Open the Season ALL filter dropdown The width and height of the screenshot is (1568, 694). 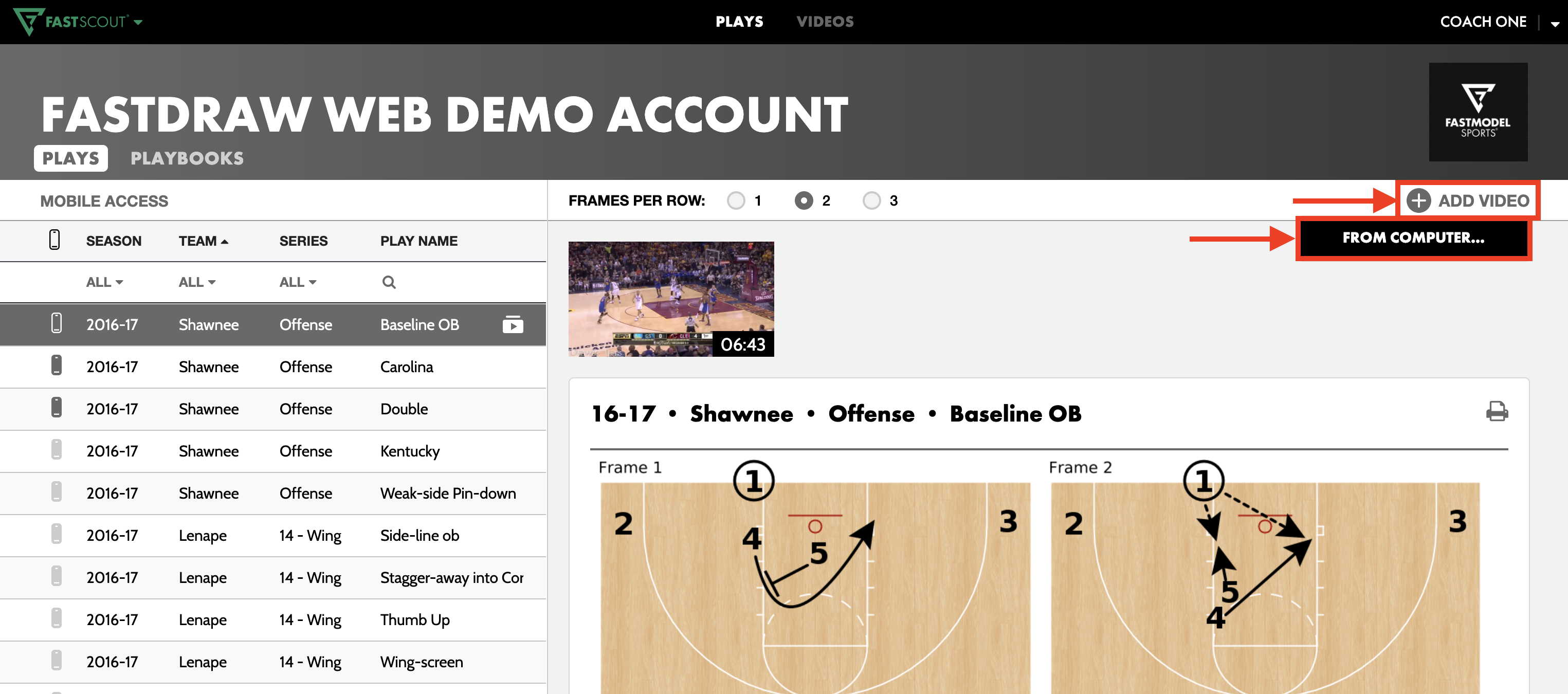click(104, 282)
